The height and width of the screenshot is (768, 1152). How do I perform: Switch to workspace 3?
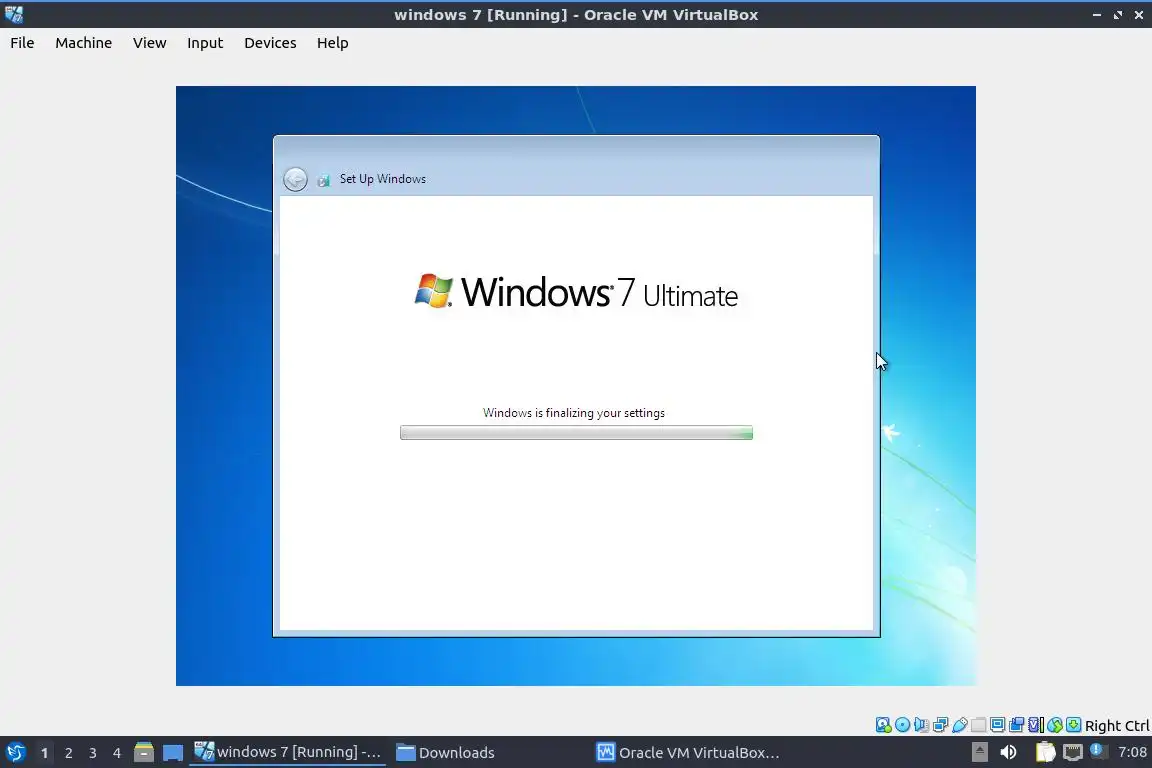(x=93, y=753)
